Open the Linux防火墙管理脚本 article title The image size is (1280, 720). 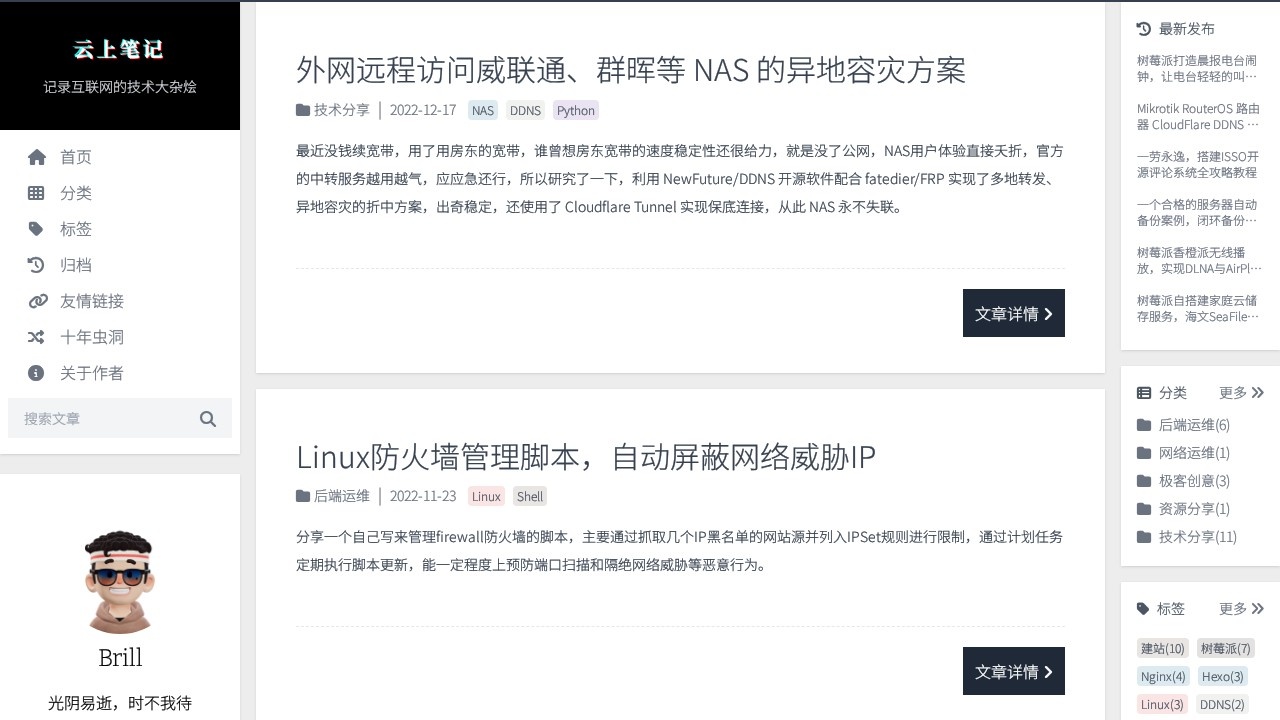click(x=584, y=457)
